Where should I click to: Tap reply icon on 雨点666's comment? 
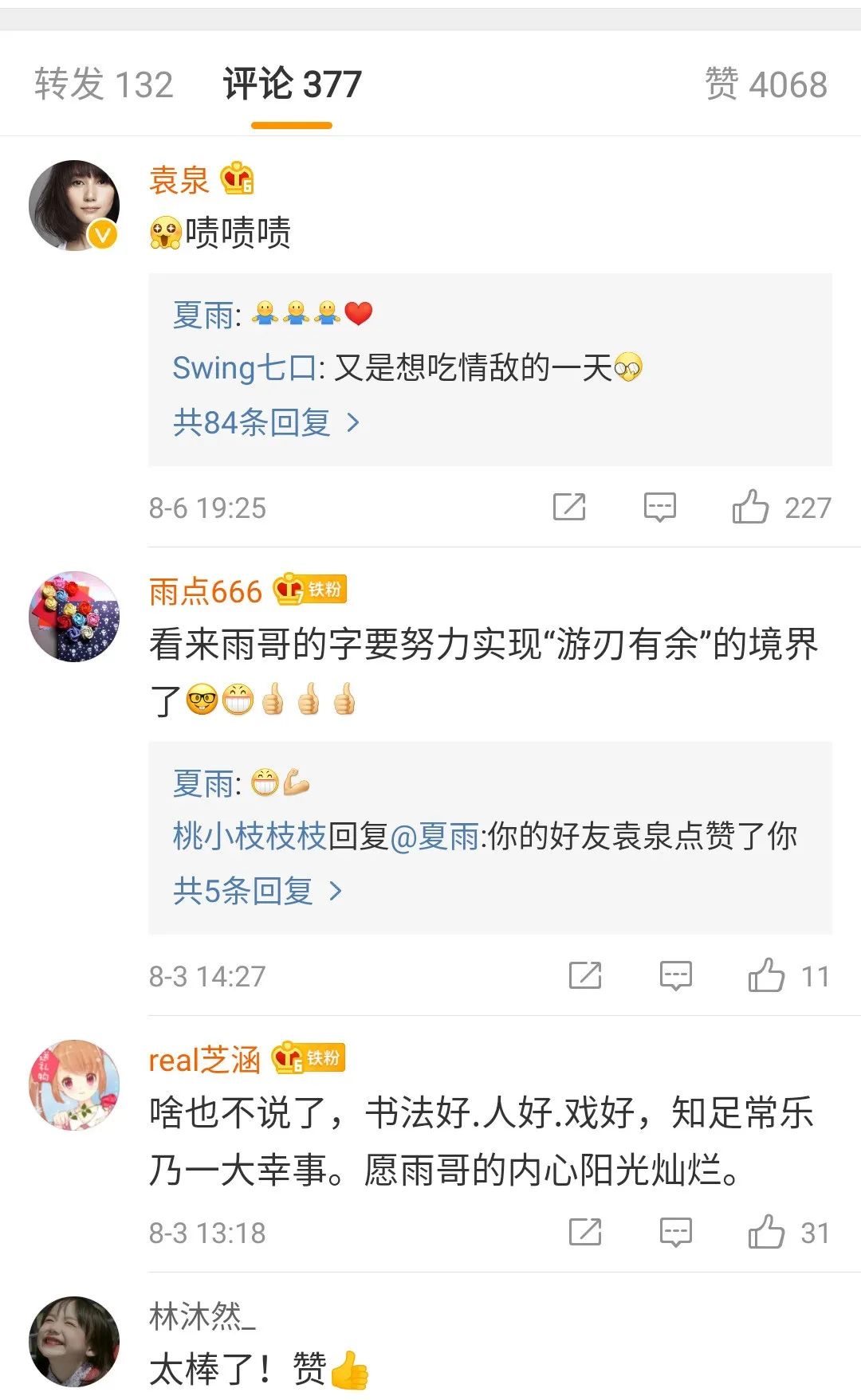(676, 976)
